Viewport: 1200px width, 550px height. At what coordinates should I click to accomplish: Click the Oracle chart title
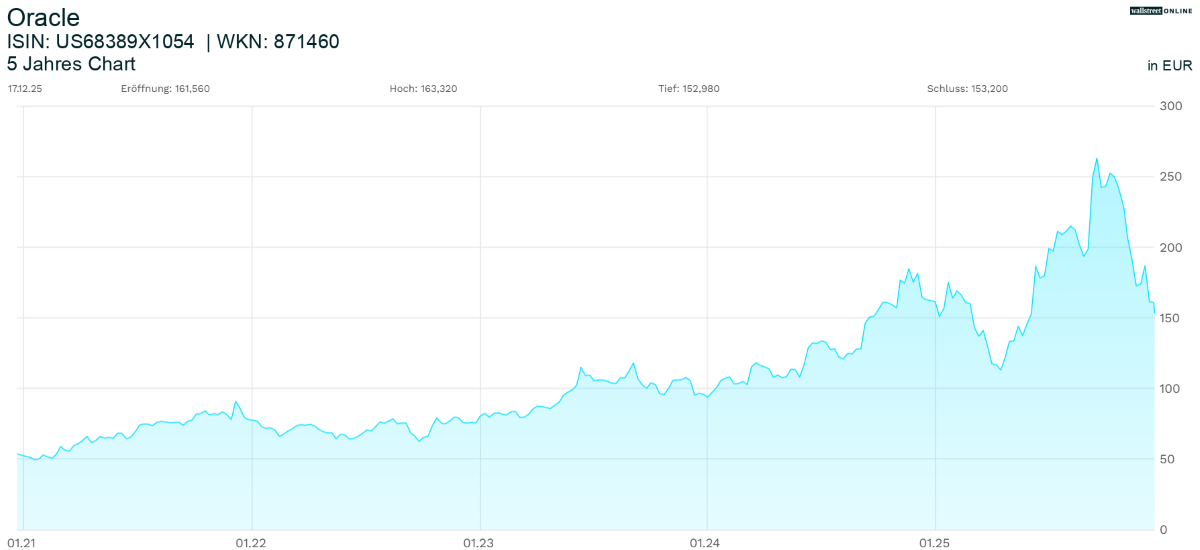tap(43, 18)
